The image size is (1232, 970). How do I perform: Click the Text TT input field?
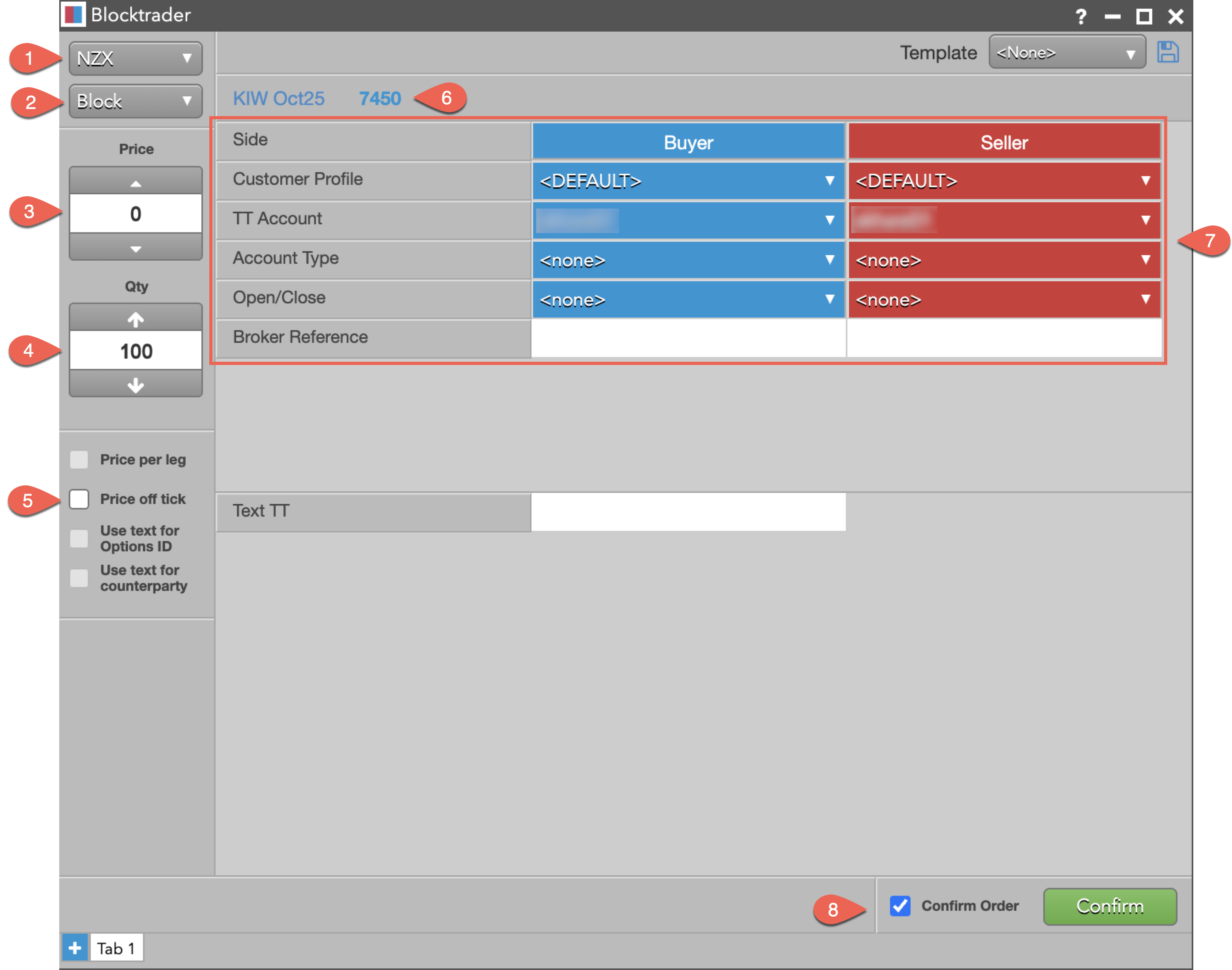pos(688,511)
